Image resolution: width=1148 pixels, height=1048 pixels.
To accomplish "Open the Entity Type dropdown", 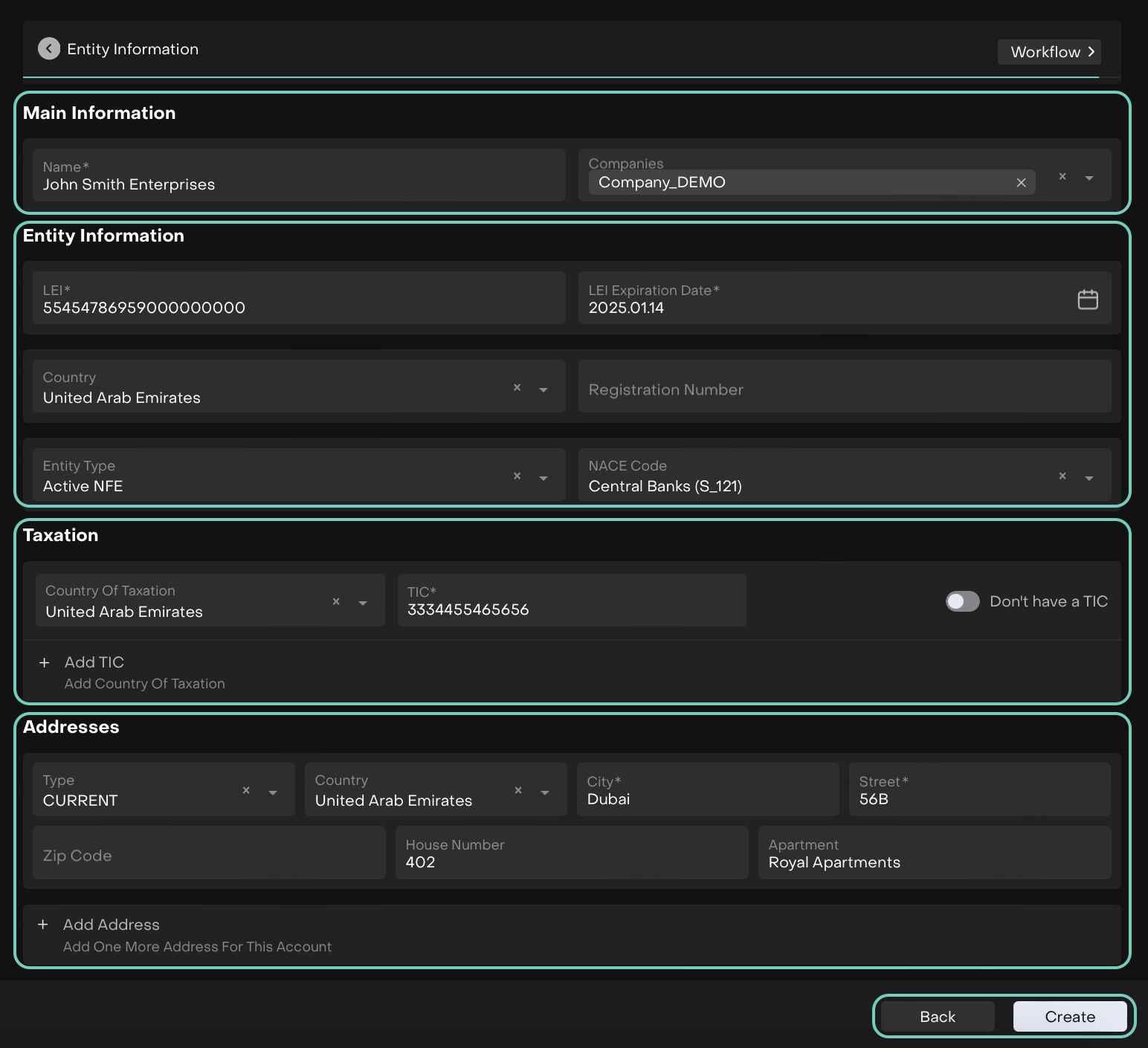I will [x=544, y=478].
